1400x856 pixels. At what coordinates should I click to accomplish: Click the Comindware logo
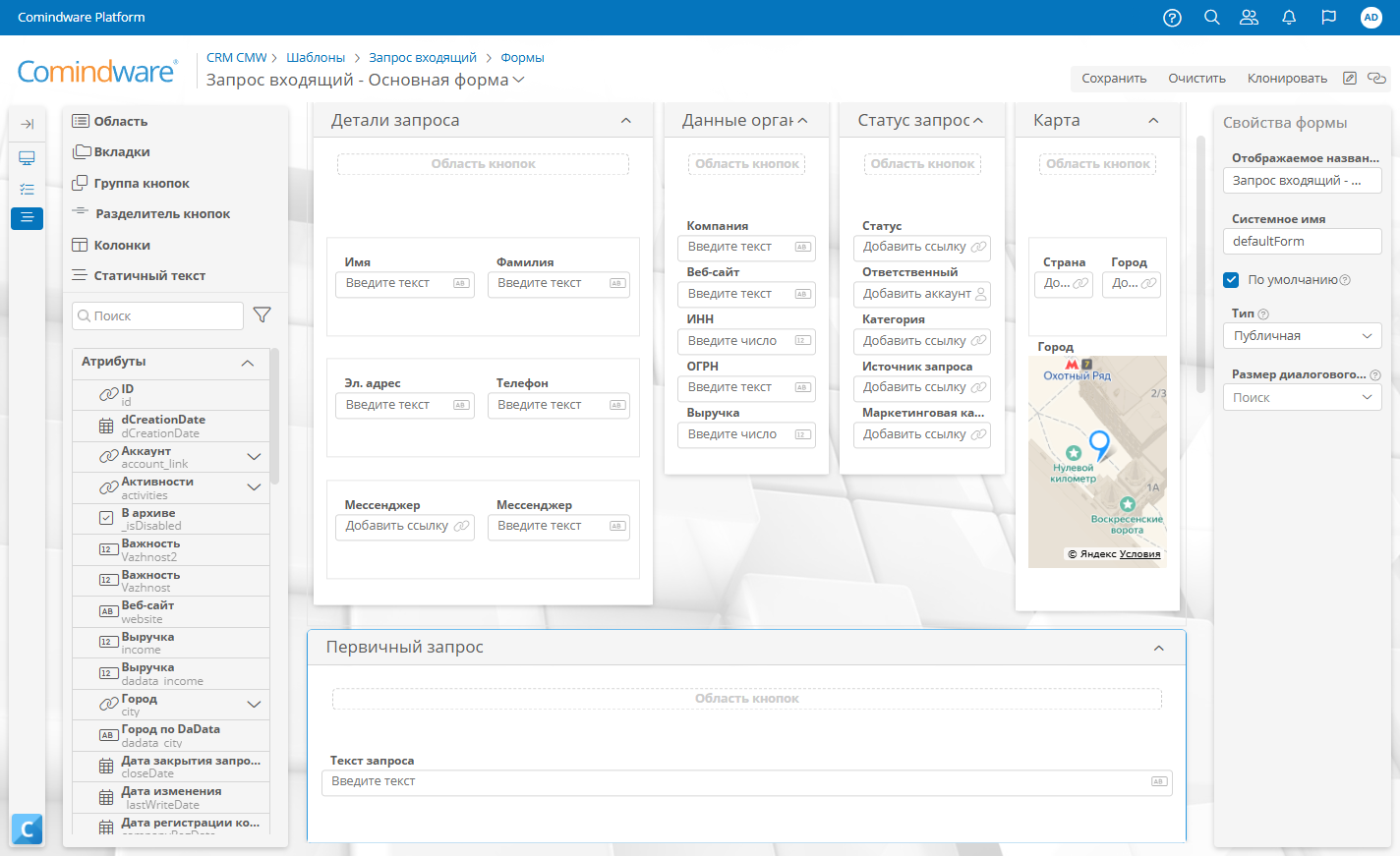coord(97,72)
